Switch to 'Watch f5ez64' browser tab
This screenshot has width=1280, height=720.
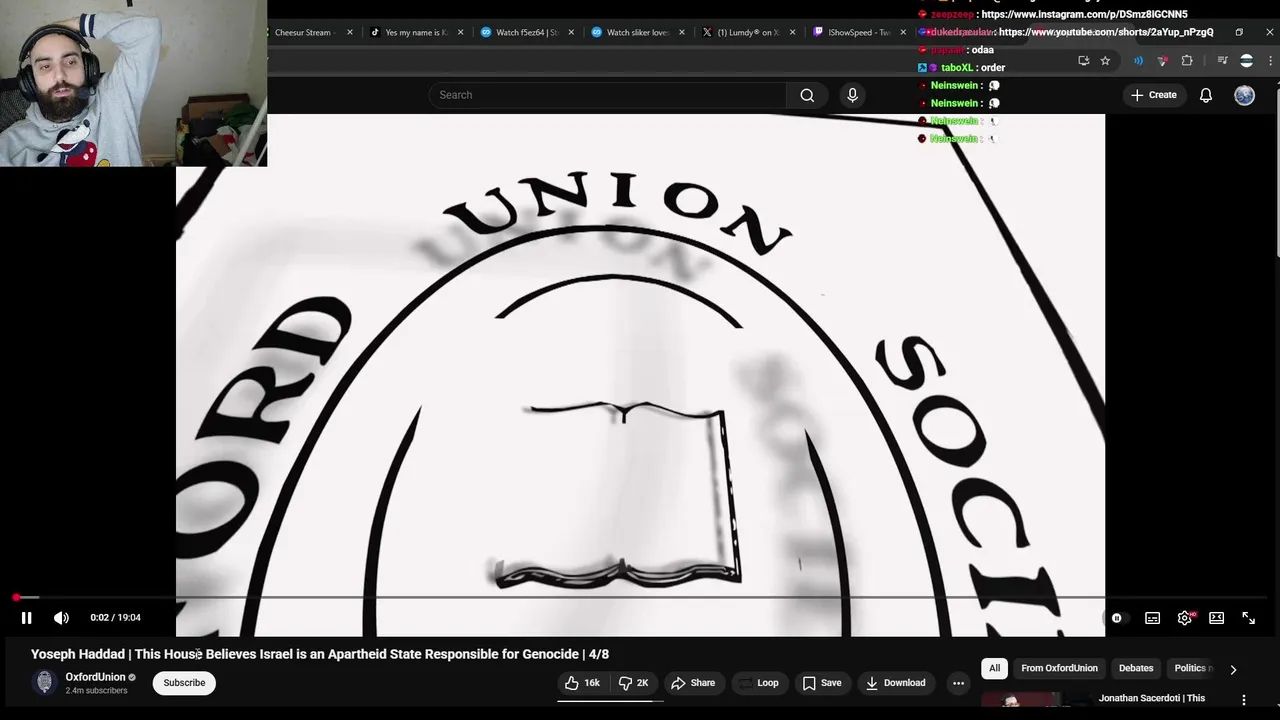pyautogui.click(x=526, y=32)
